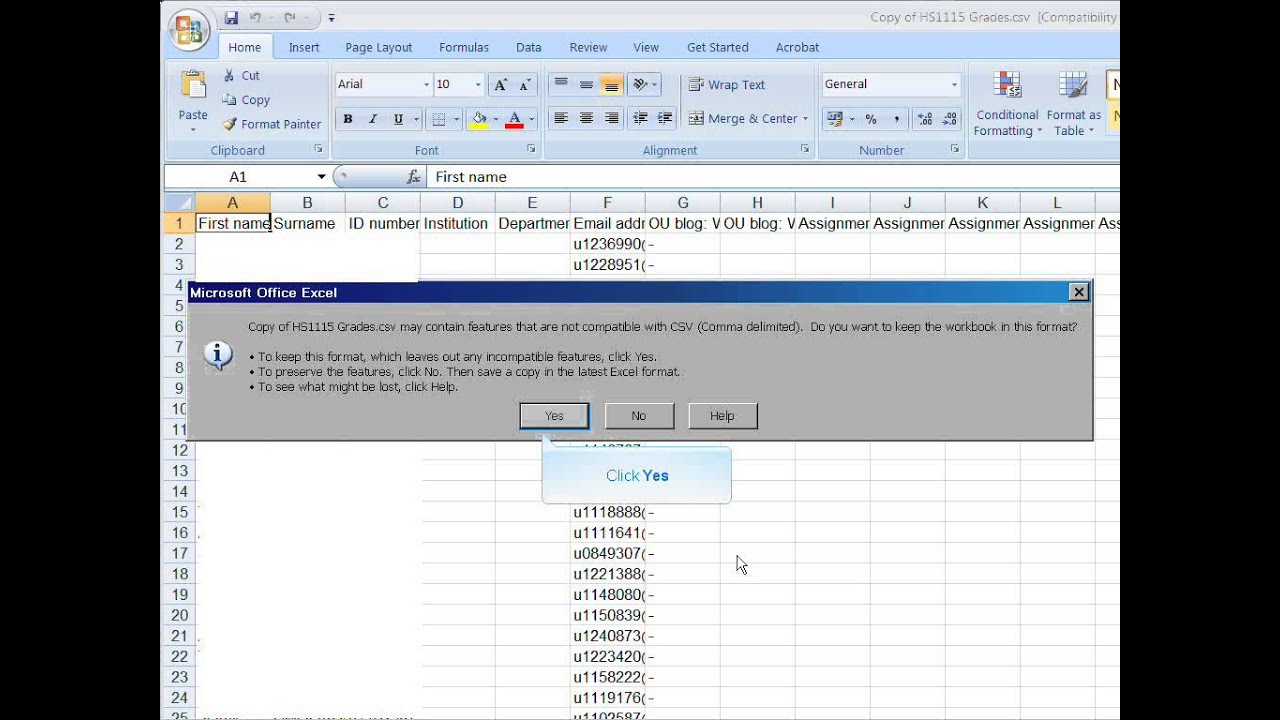Apply yellow Fill Color bucket
Viewport: 1280px width, 720px height.
coord(479,119)
